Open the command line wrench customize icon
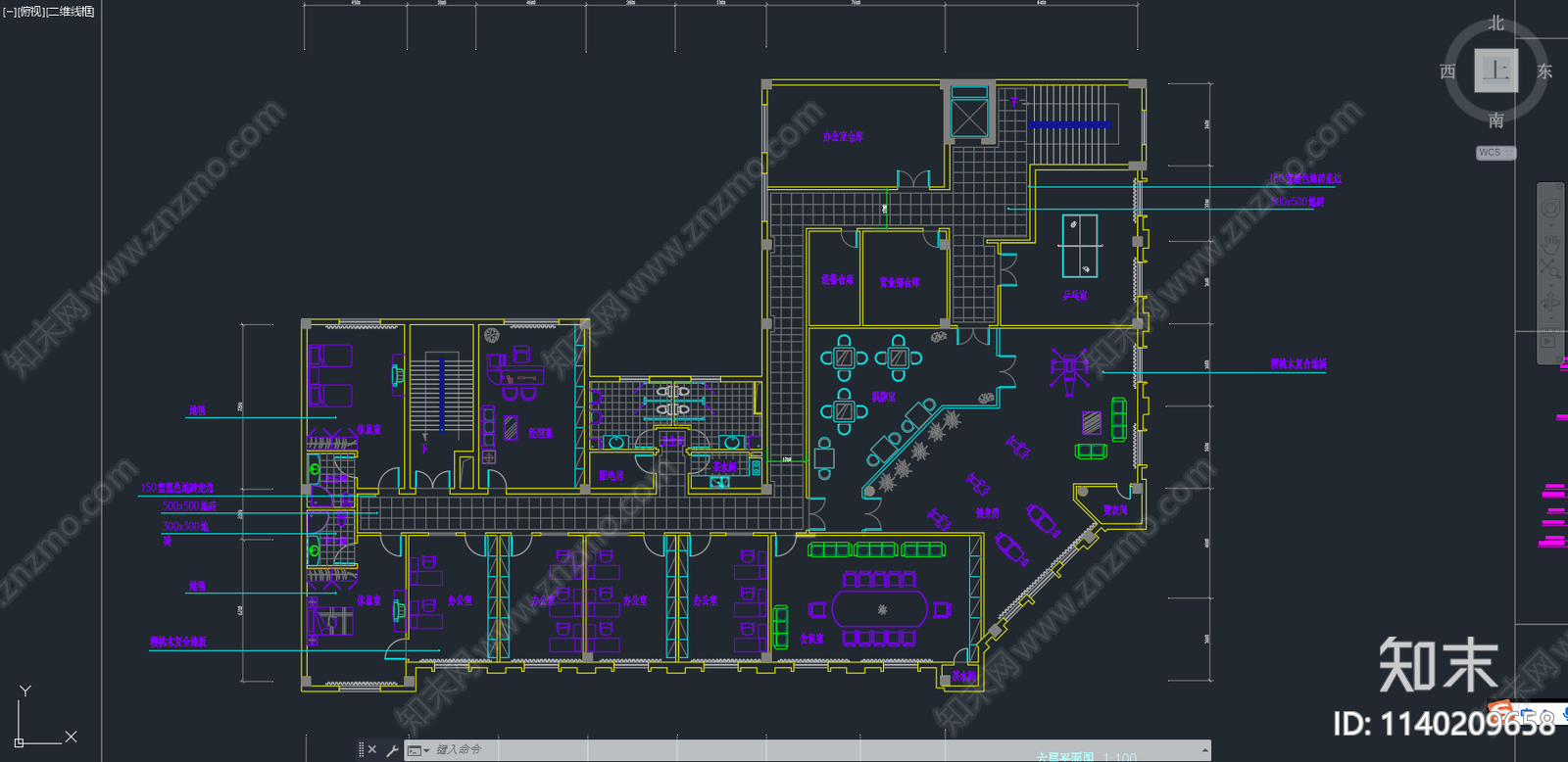The width and height of the screenshot is (1568, 762). tap(392, 750)
